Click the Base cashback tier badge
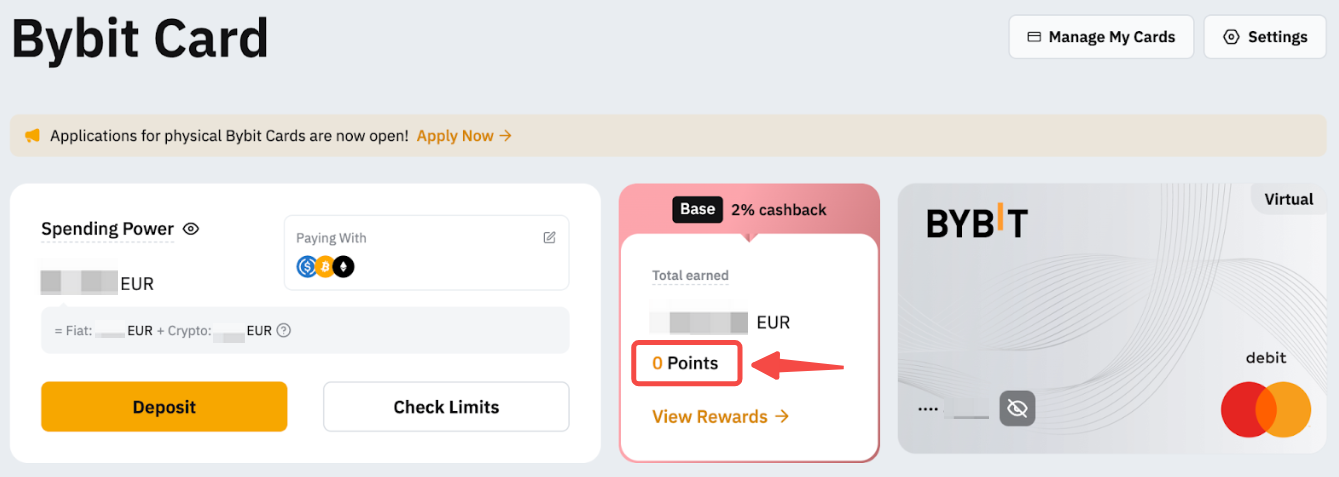1339x477 pixels. (697, 209)
